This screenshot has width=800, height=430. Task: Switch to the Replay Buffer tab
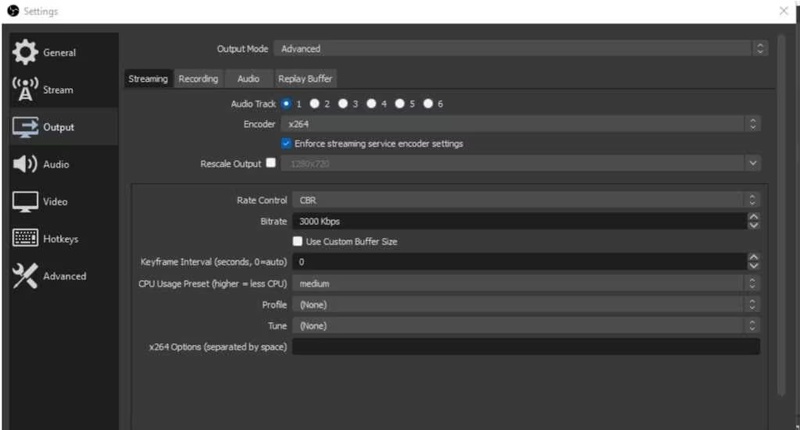click(305, 79)
